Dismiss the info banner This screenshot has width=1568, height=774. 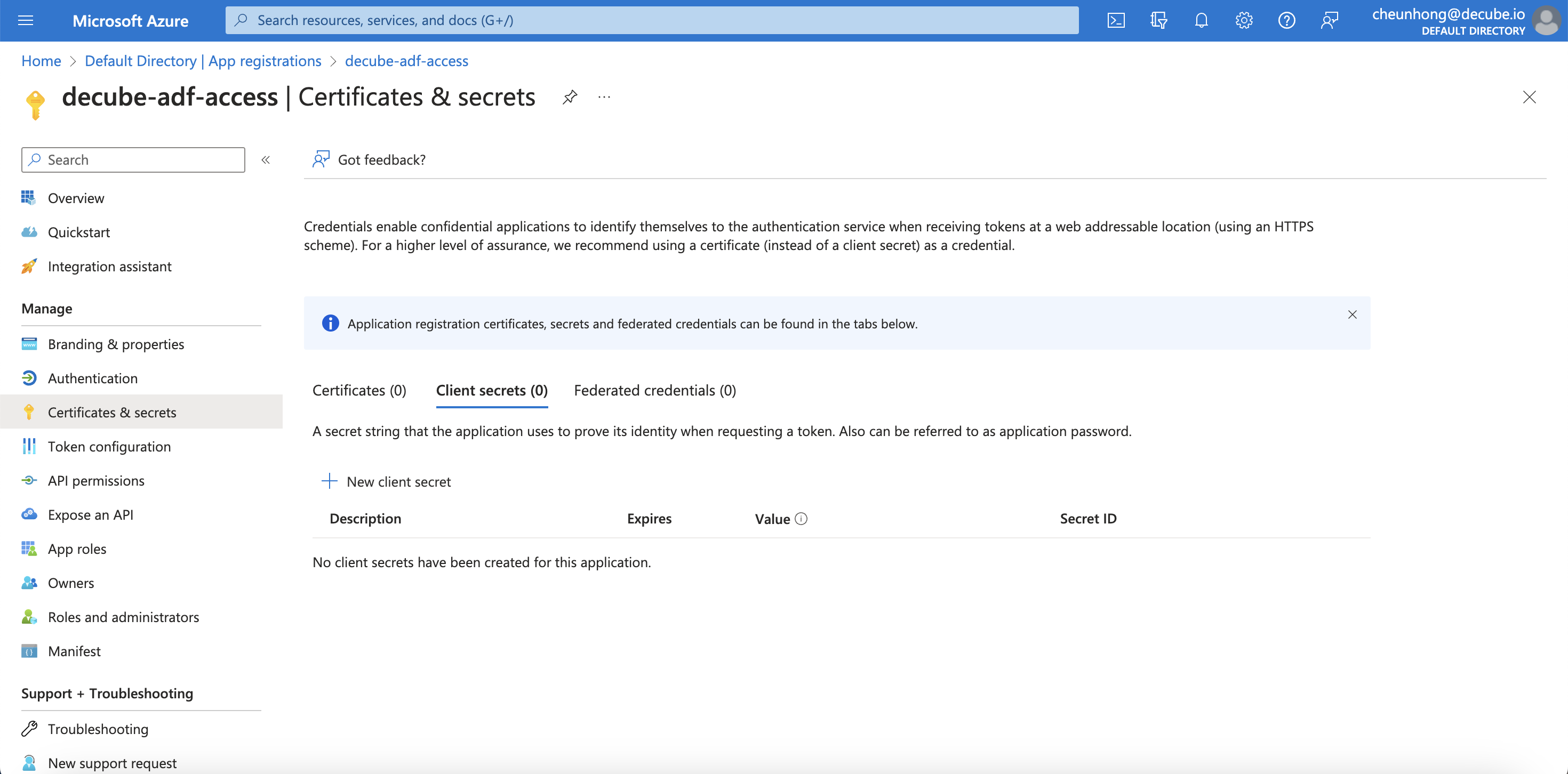point(1352,315)
